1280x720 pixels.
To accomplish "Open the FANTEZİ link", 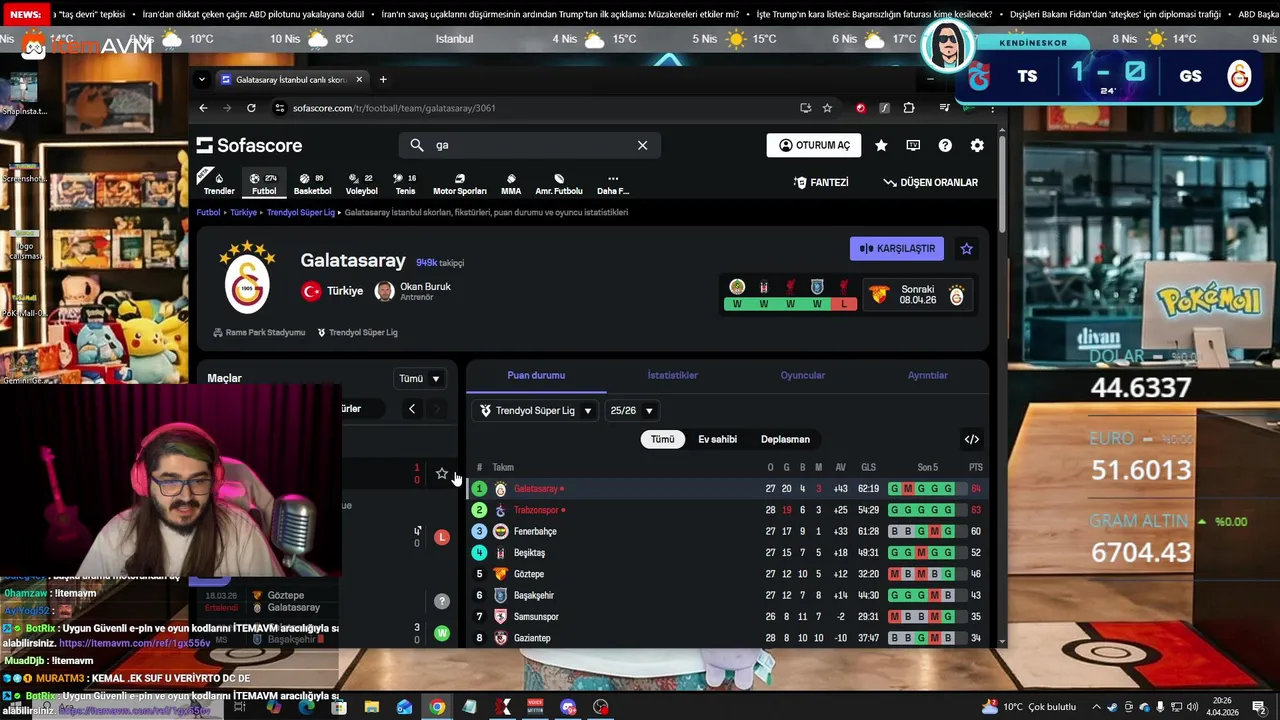I will pyautogui.click(x=821, y=183).
